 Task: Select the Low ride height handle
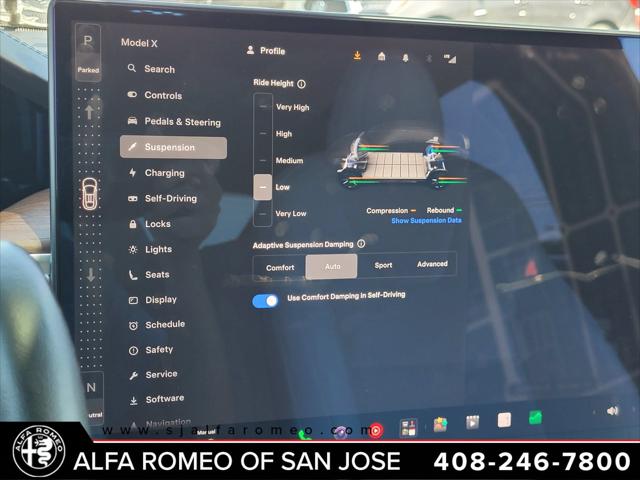pos(262,187)
